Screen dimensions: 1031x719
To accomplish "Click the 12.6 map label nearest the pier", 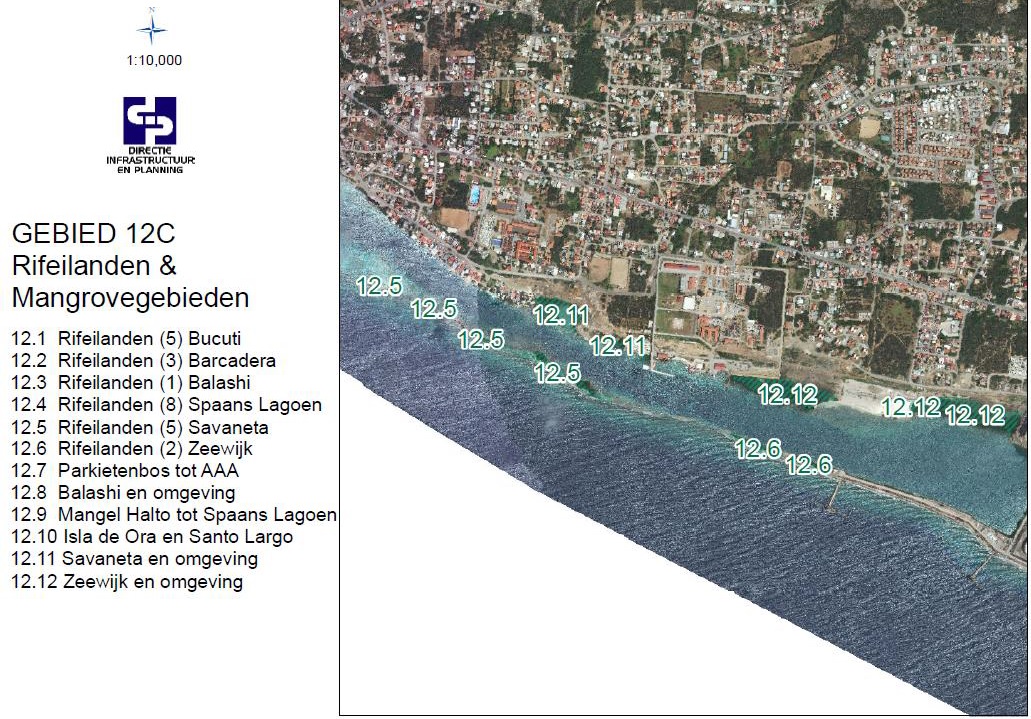I will click(x=808, y=465).
